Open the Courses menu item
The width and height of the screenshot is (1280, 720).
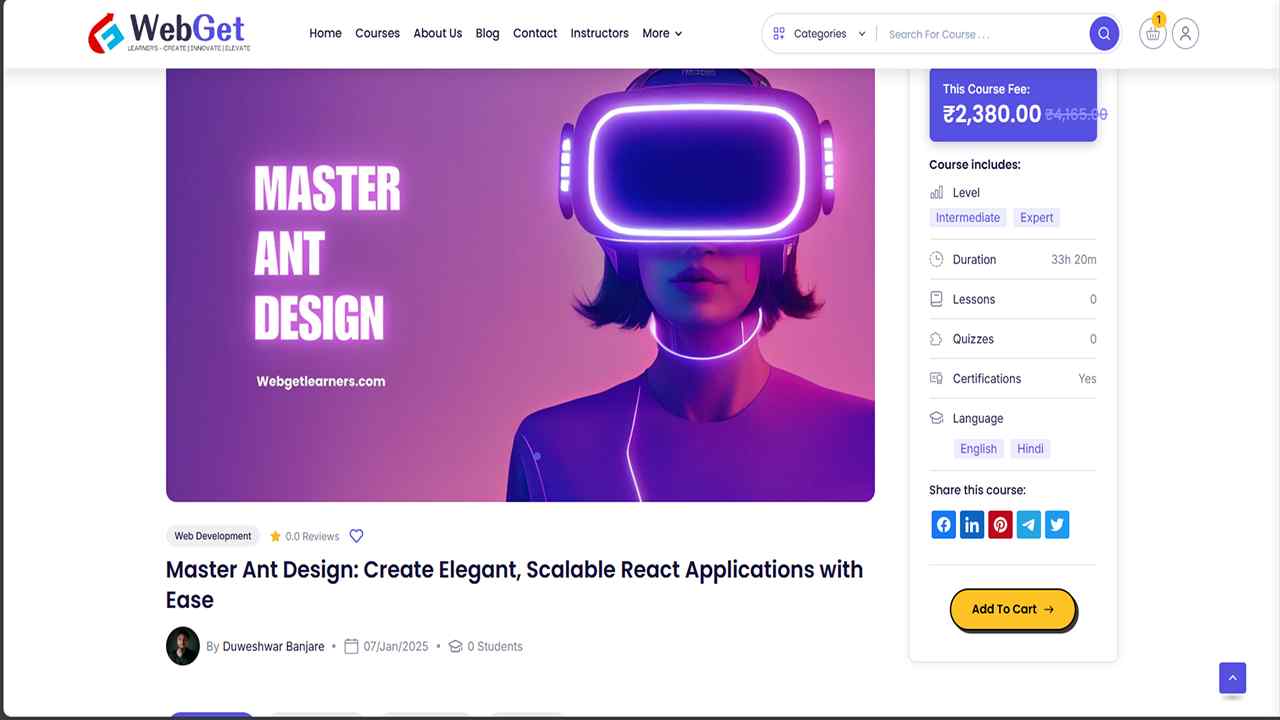coord(377,33)
